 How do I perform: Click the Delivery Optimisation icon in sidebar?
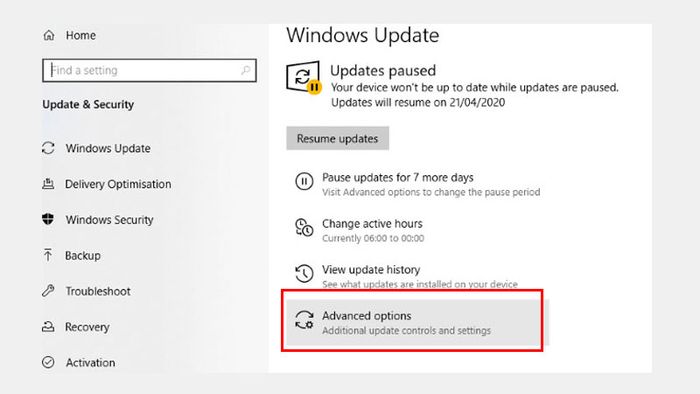[x=48, y=184]
